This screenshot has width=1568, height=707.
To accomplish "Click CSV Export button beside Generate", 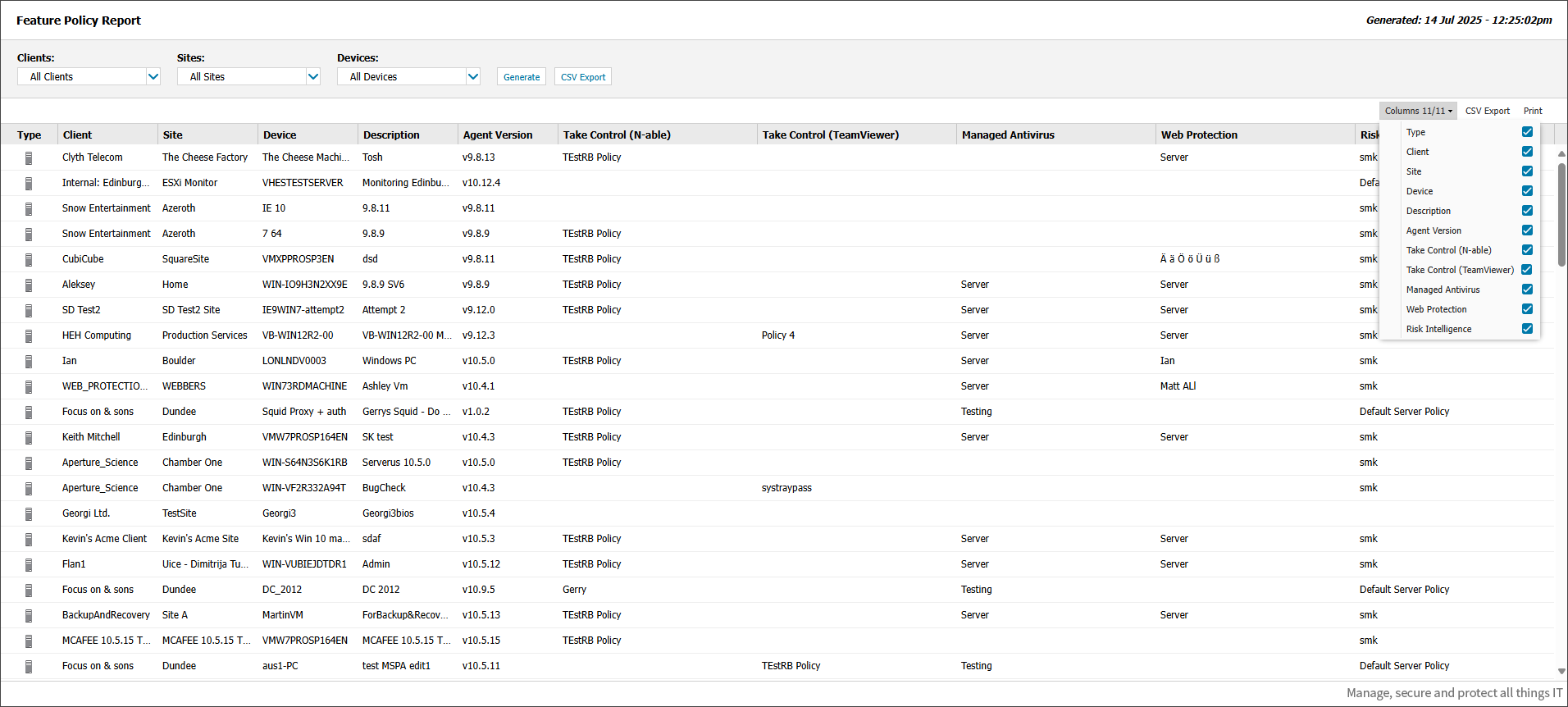I will tap(583, 76).
